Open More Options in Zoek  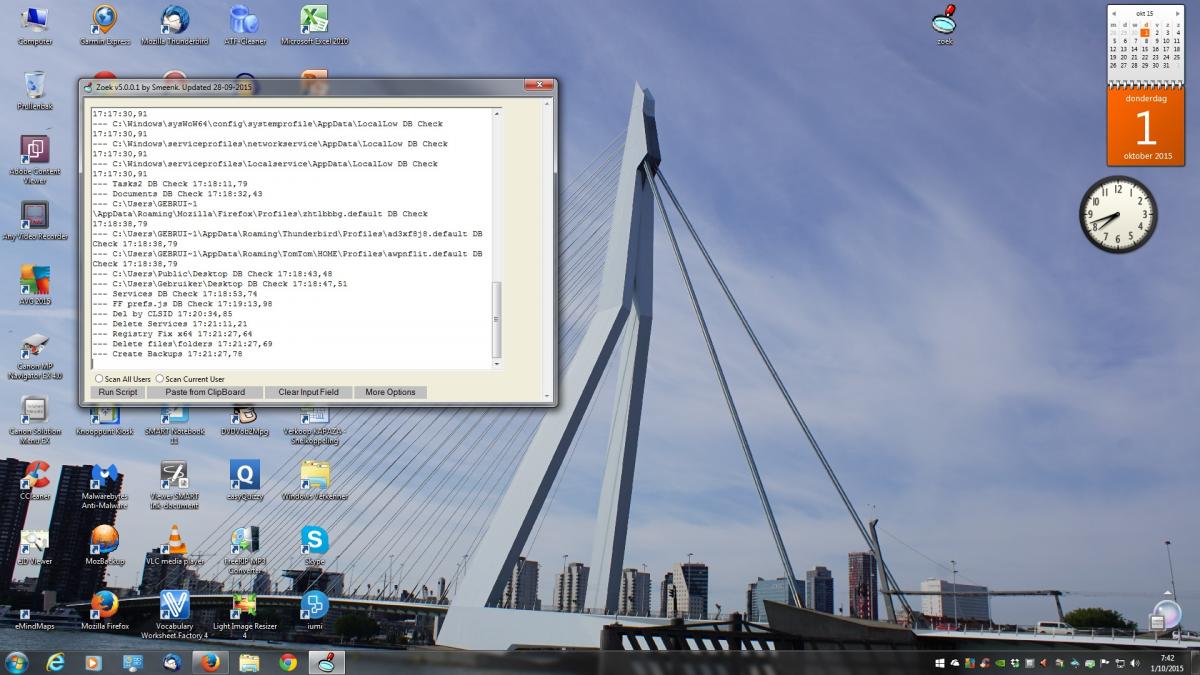(x=390, y=392)
